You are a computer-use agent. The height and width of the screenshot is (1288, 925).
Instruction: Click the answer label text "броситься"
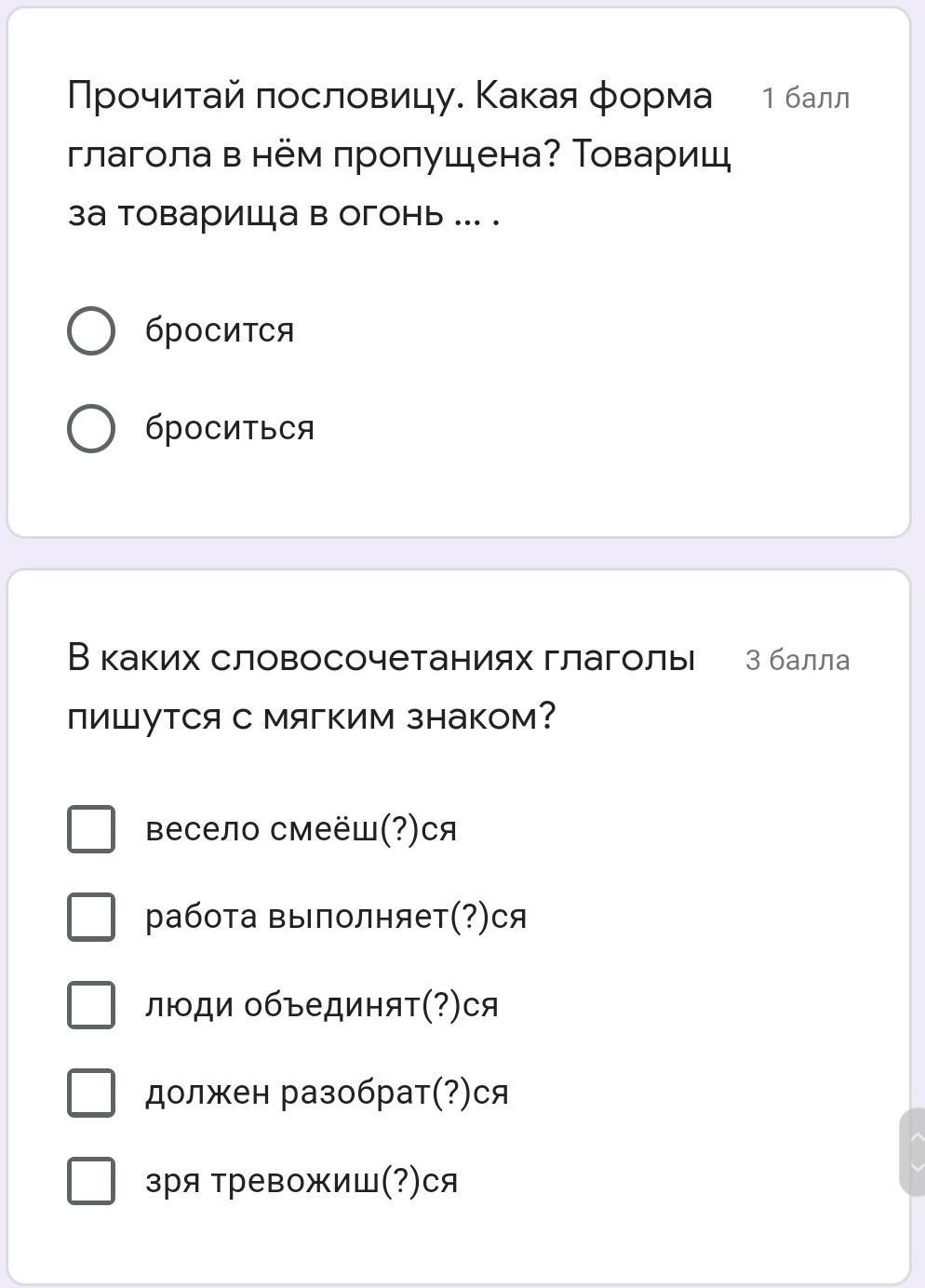point(230,428)
